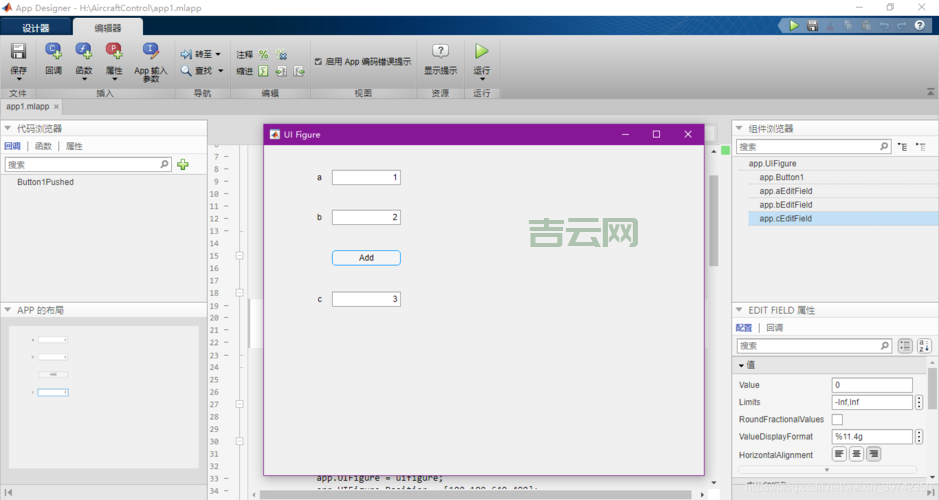
Task: Select app.bEditField in component browser
Action: pos(786,205)
